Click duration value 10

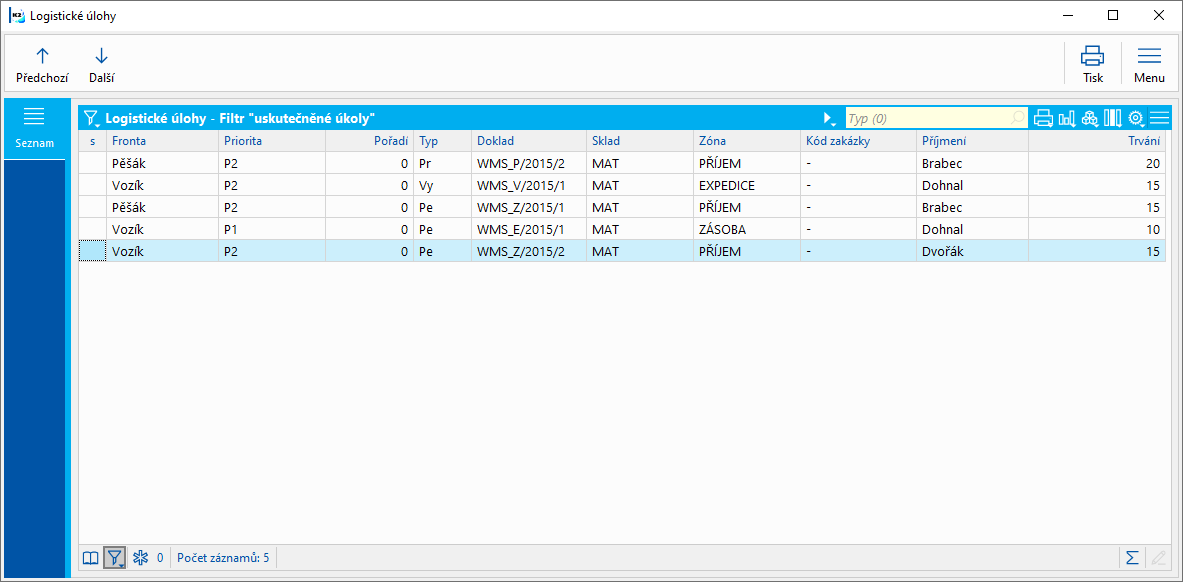pyautogui.click(x=1097, y=229)
